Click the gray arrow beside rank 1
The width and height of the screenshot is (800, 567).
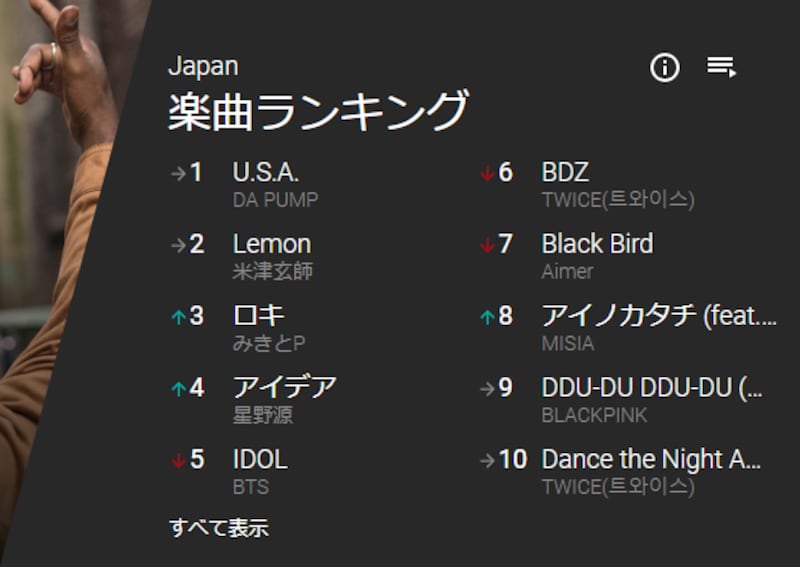(x=178, y=173)
